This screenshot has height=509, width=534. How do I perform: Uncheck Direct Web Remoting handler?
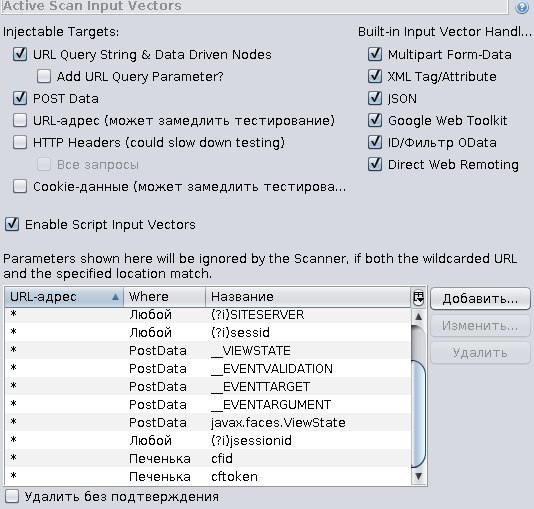pyautogui.click(x=375, y=164)
